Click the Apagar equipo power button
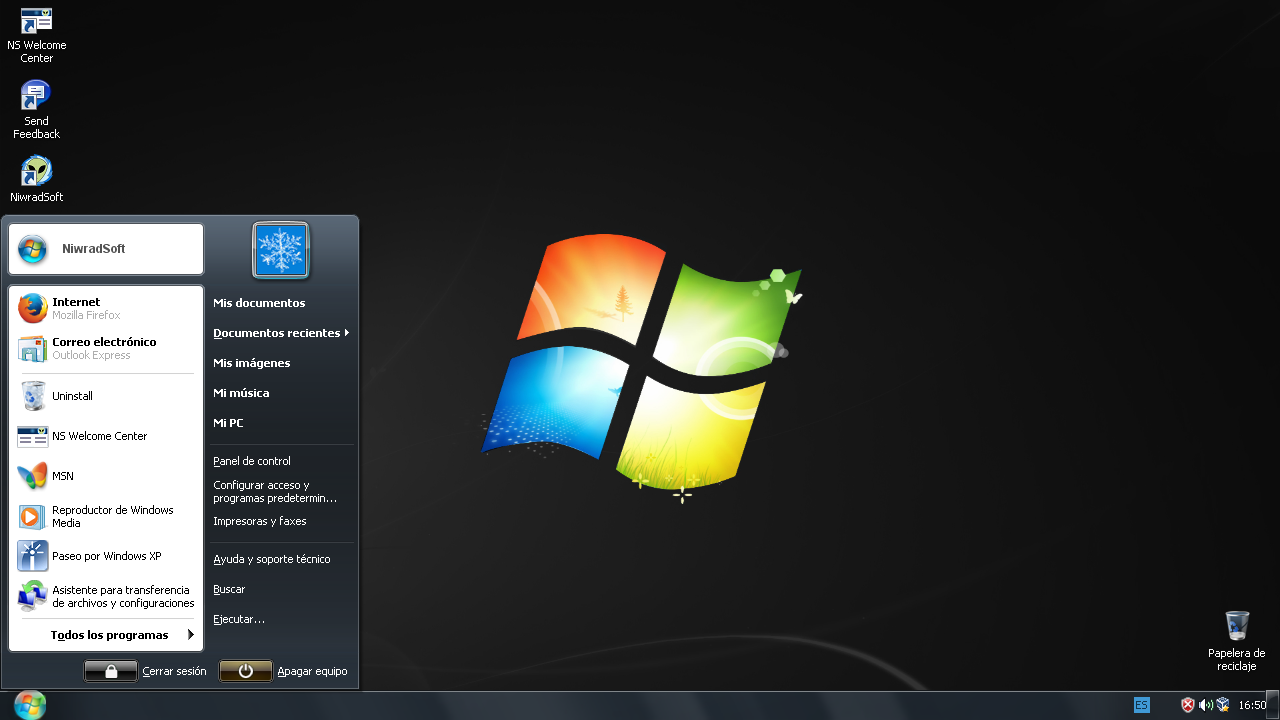1280x720 pixels. (284, 671)
